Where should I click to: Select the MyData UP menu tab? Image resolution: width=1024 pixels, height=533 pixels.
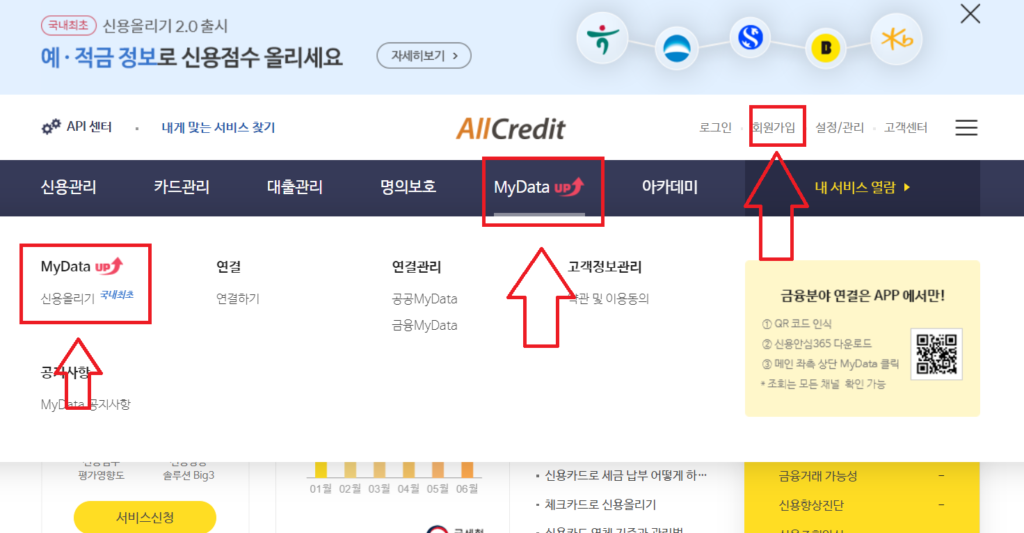(539, 187)
